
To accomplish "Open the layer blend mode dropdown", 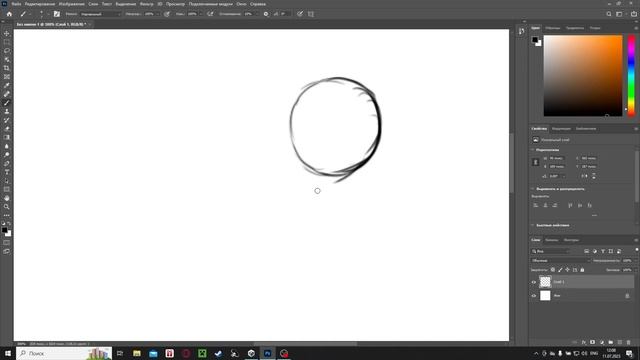I will (x=561, y=260).
